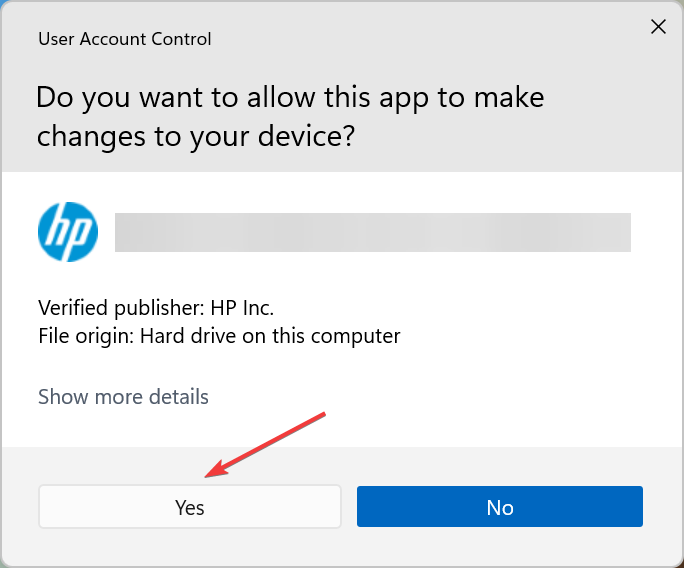Select the 'HP Inc.' publisher name
This screenshot has height=568, width=684.
pyautogui.click(x=247, y=307)
